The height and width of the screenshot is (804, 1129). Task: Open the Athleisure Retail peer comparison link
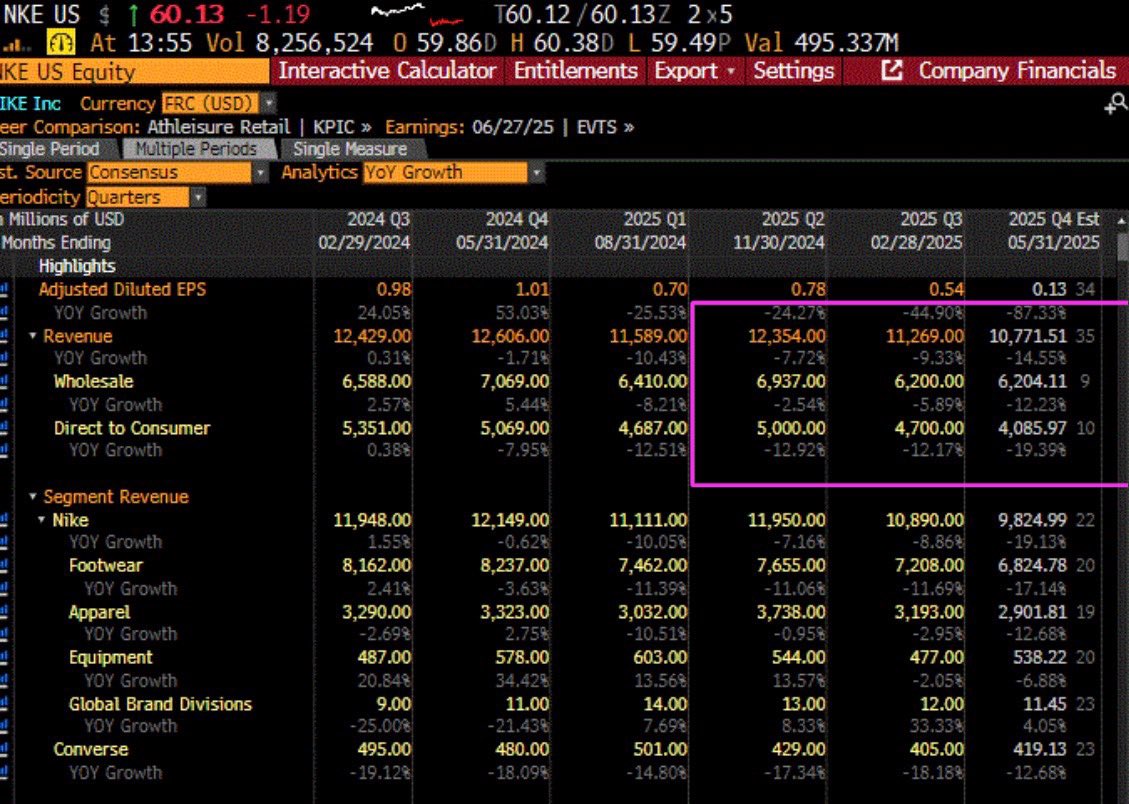(219, 127)
